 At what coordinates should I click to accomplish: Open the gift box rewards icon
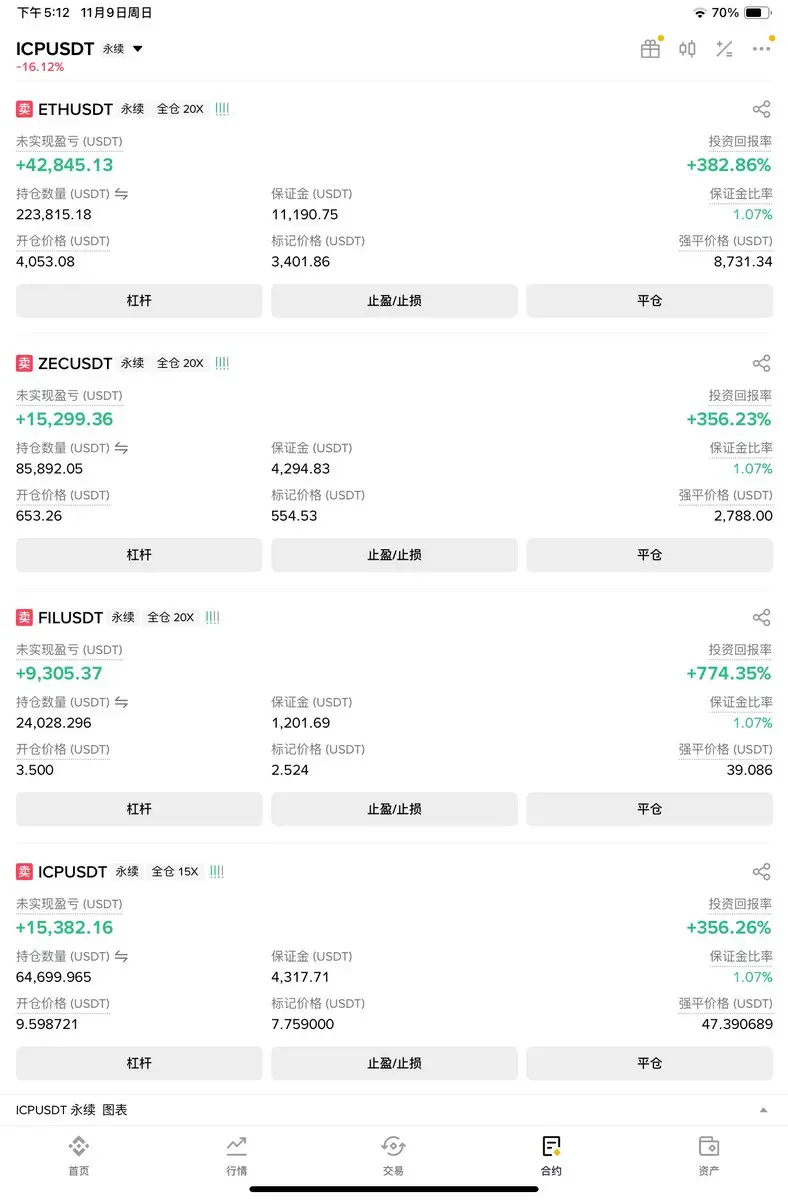click(651, 49)
